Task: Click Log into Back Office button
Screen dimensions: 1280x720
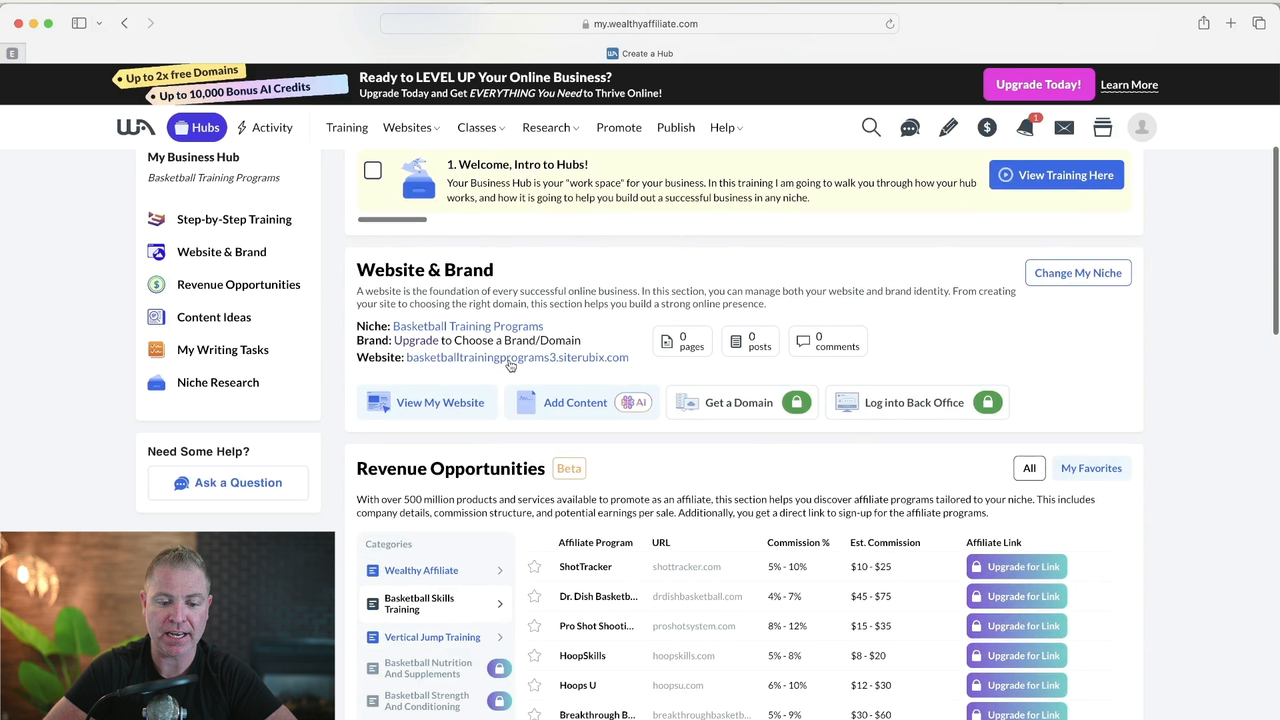Action: click(x=917, y=402)
